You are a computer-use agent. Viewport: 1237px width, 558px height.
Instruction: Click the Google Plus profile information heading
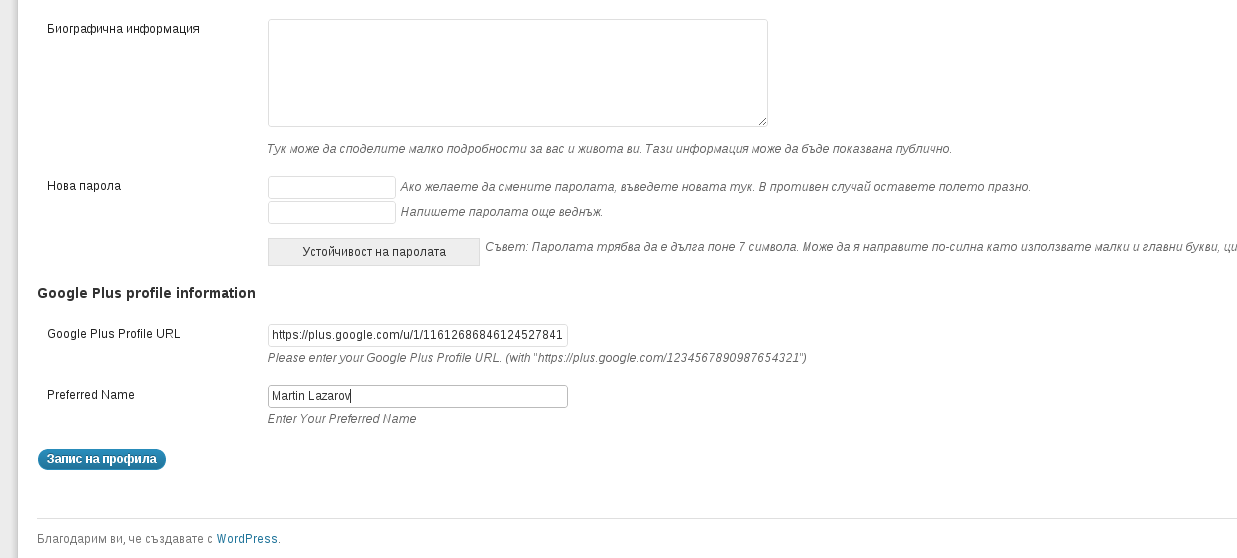point(146,293)
